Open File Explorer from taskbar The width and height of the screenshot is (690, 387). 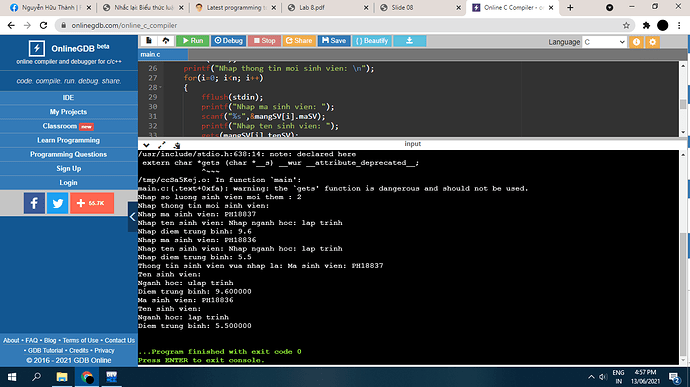tap(62, 377)
